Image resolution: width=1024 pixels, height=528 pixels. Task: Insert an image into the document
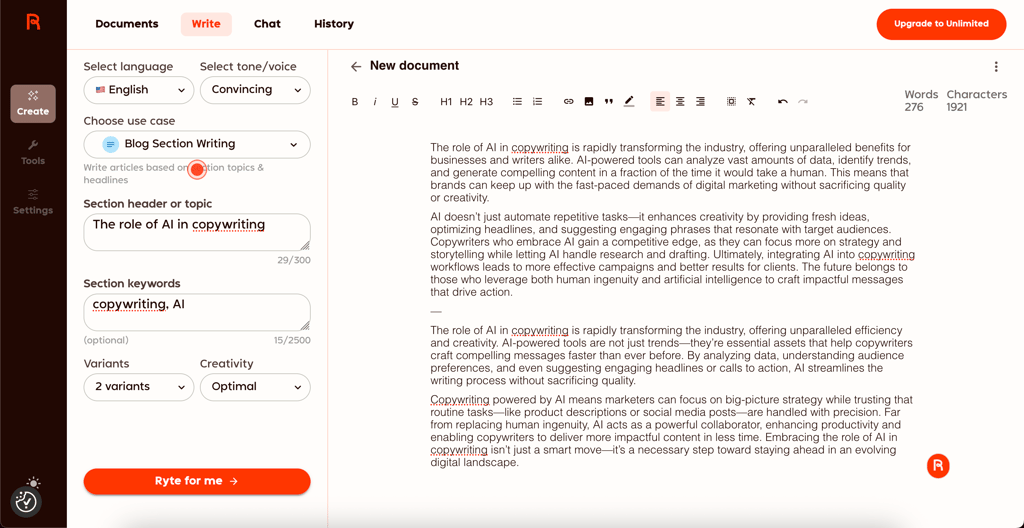point(588,101)
